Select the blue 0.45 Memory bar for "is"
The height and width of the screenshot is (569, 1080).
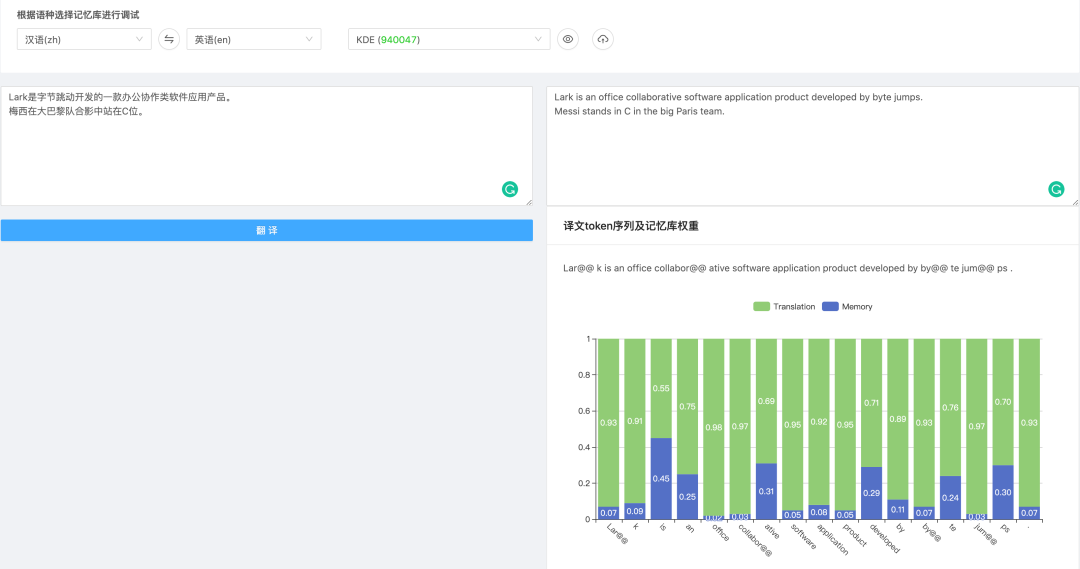coord(661,478)
